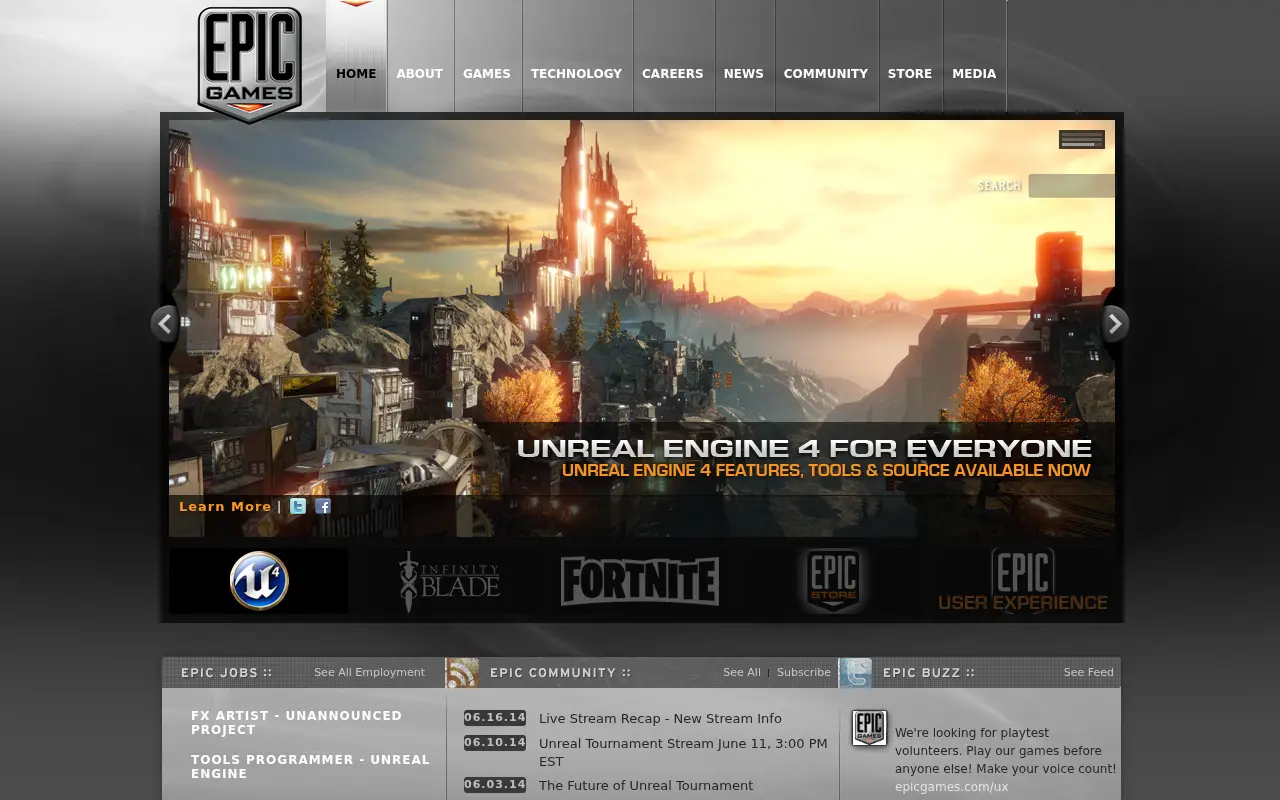Go to the News page
Screen dimensions: 1280x800
coord(744,74)
